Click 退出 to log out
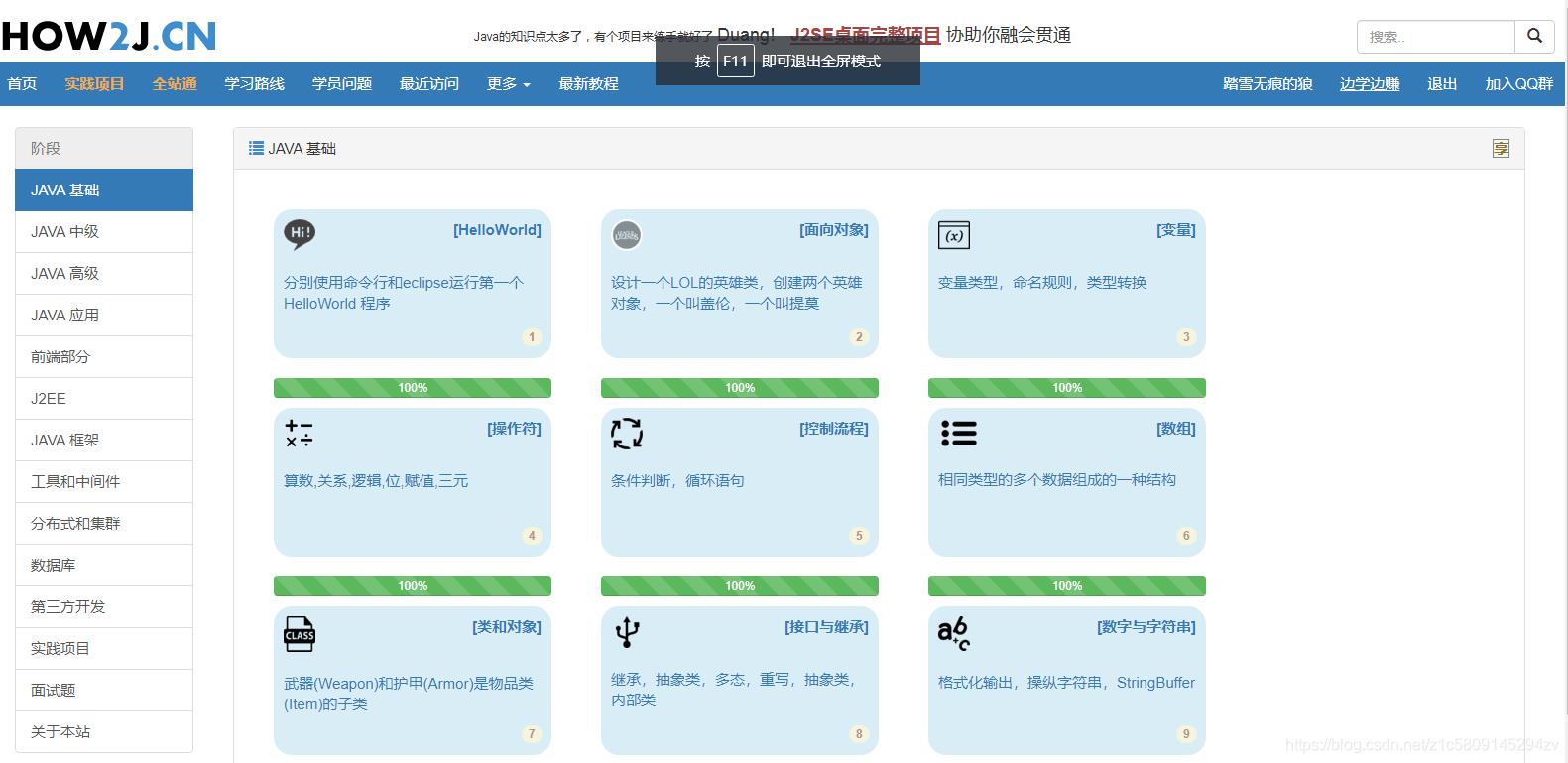Viewport: 1568px width, 763px height. [x=1442, y=84]
